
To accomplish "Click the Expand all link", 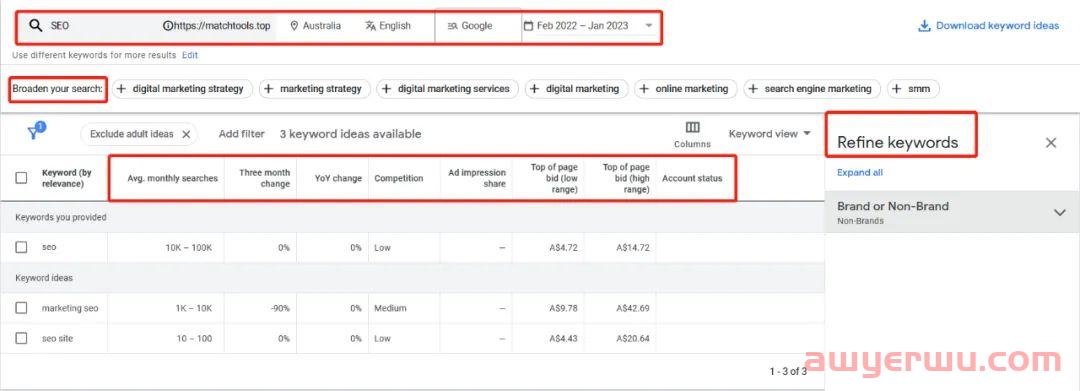I will click(x=860, y=173).
